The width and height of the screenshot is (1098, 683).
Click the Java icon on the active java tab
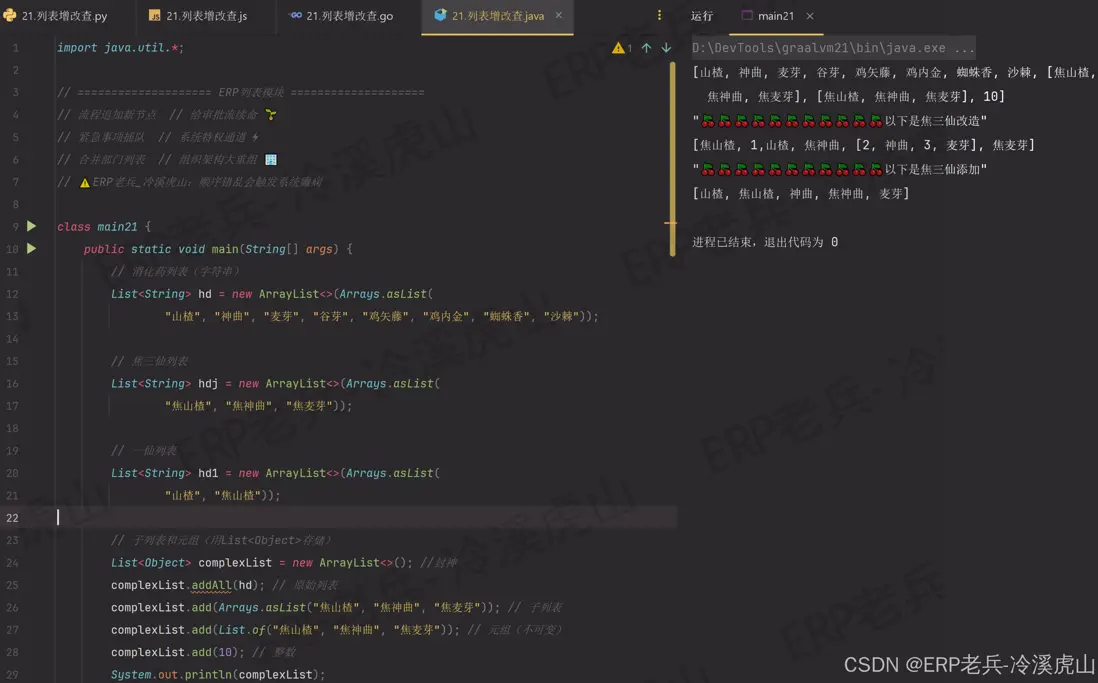(x=441, y=16)
